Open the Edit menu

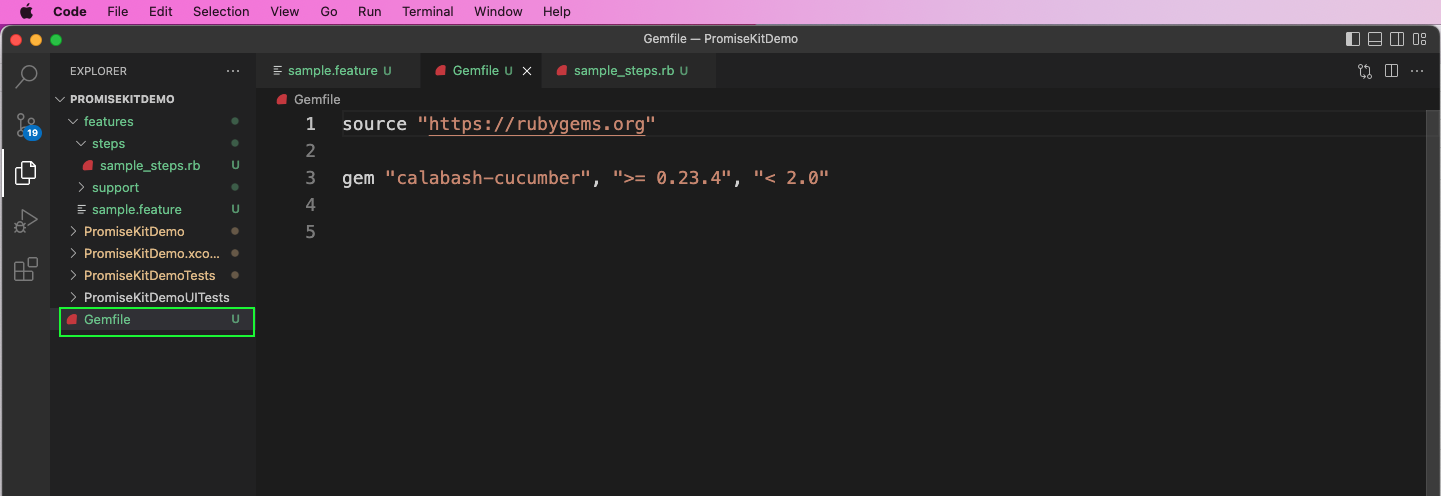coord(160,12)
